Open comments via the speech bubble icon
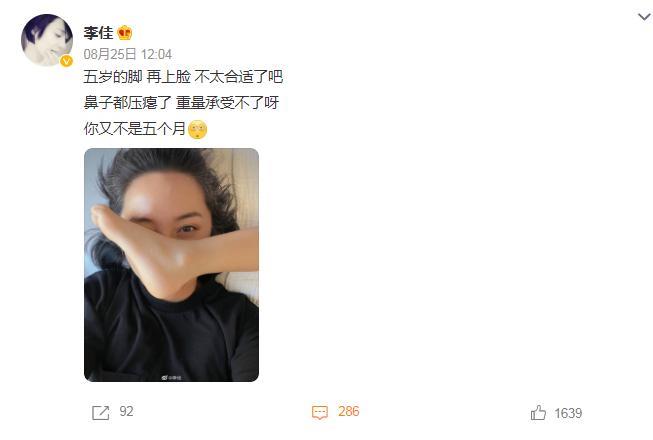Screen dimensions: 653x440 point(320,413)
